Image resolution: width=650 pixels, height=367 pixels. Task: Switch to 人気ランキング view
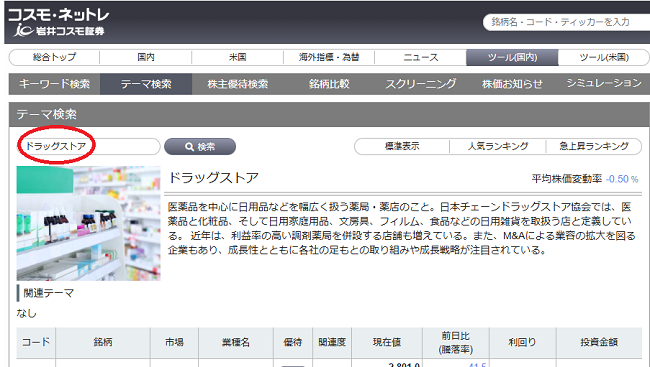pos(498,146)
